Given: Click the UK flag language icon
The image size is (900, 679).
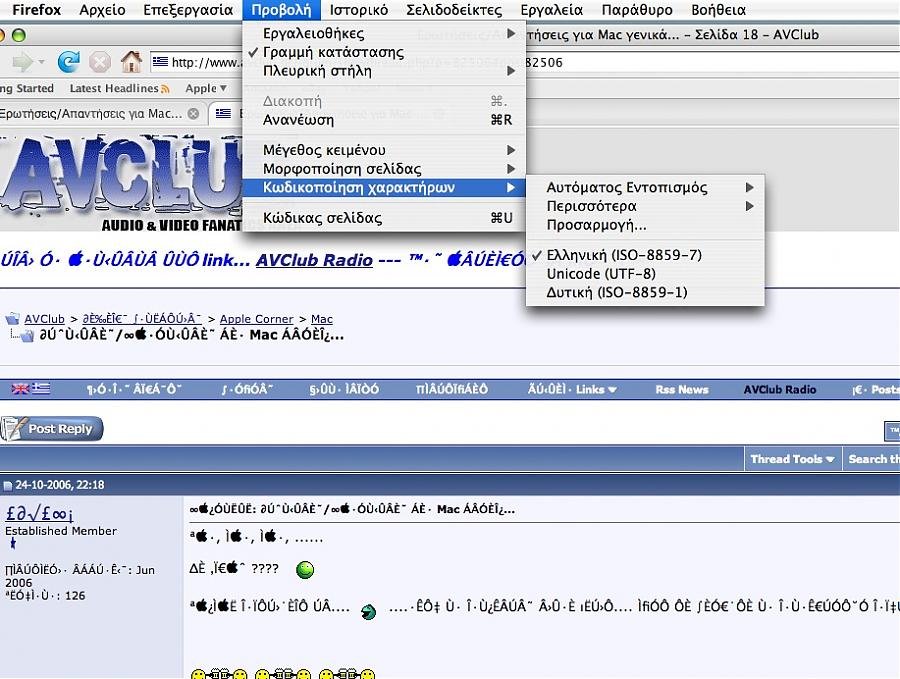Looking at the screenshot, I should point(20,389).
